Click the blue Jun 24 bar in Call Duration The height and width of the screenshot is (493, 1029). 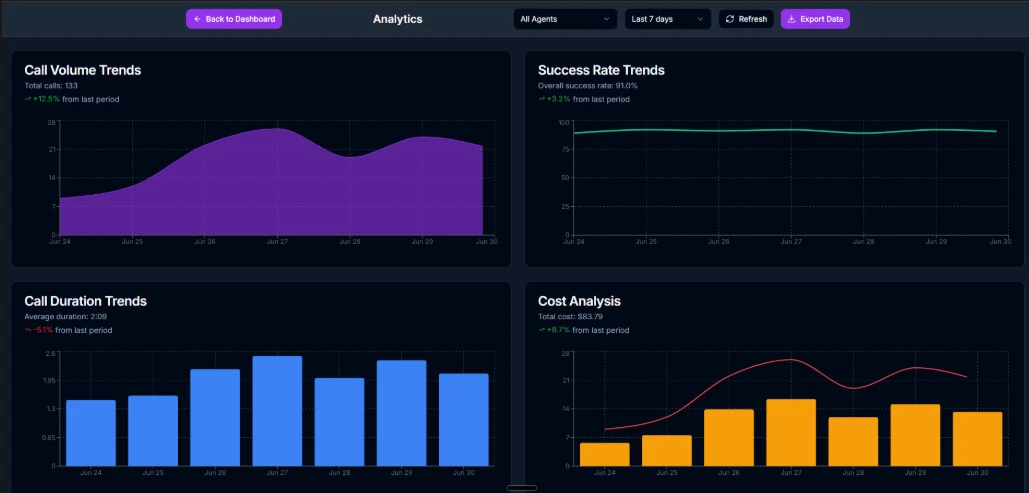(x=91, y=433)
